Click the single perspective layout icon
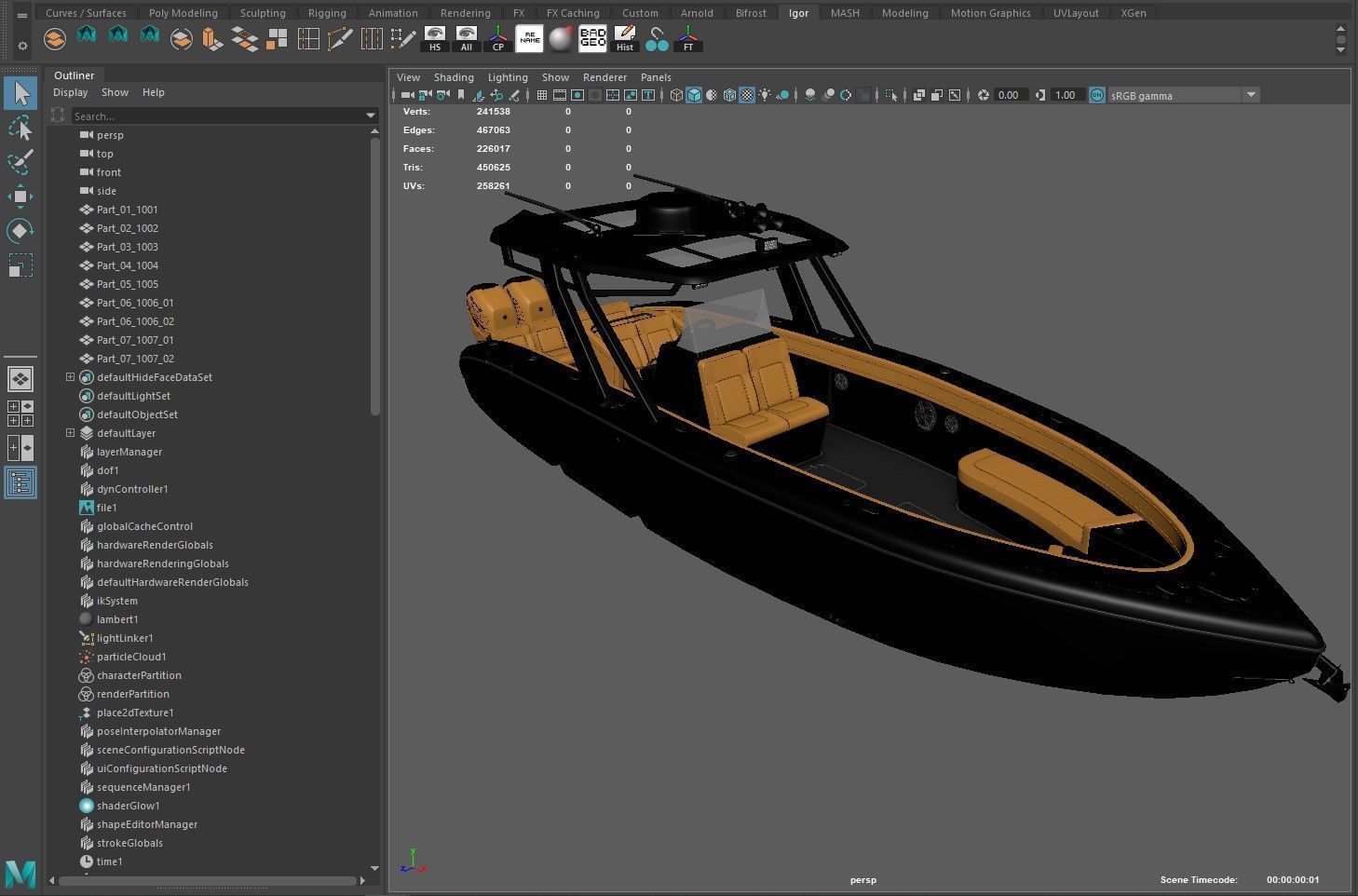 (20, 379)
